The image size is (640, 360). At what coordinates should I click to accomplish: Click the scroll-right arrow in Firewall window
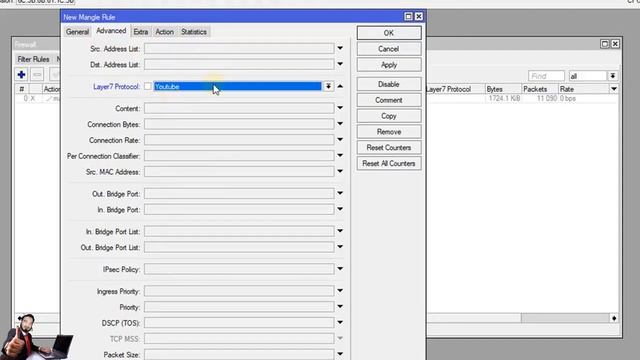614,318
